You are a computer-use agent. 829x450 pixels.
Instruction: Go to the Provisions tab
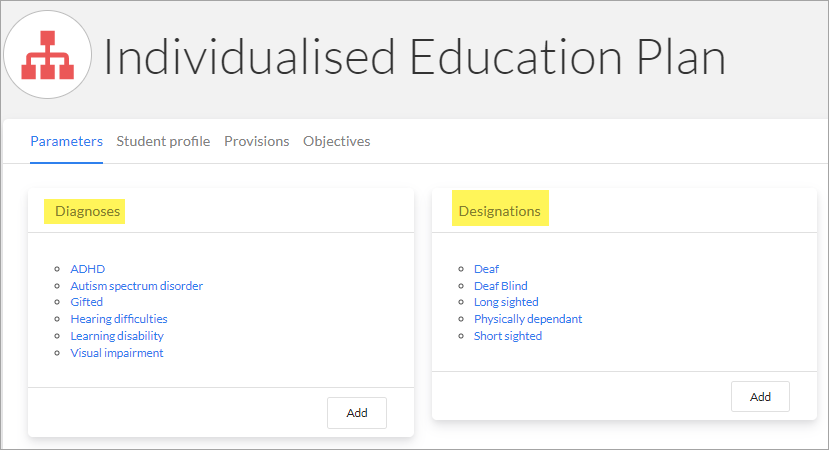pyautogui.click(x=256, y=141)
